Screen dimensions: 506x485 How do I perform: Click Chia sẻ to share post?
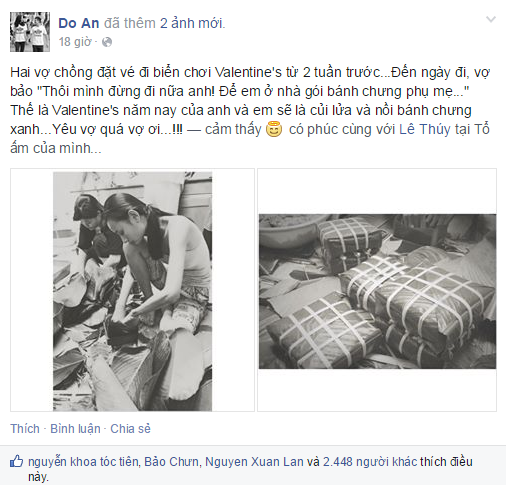point(130,429)
